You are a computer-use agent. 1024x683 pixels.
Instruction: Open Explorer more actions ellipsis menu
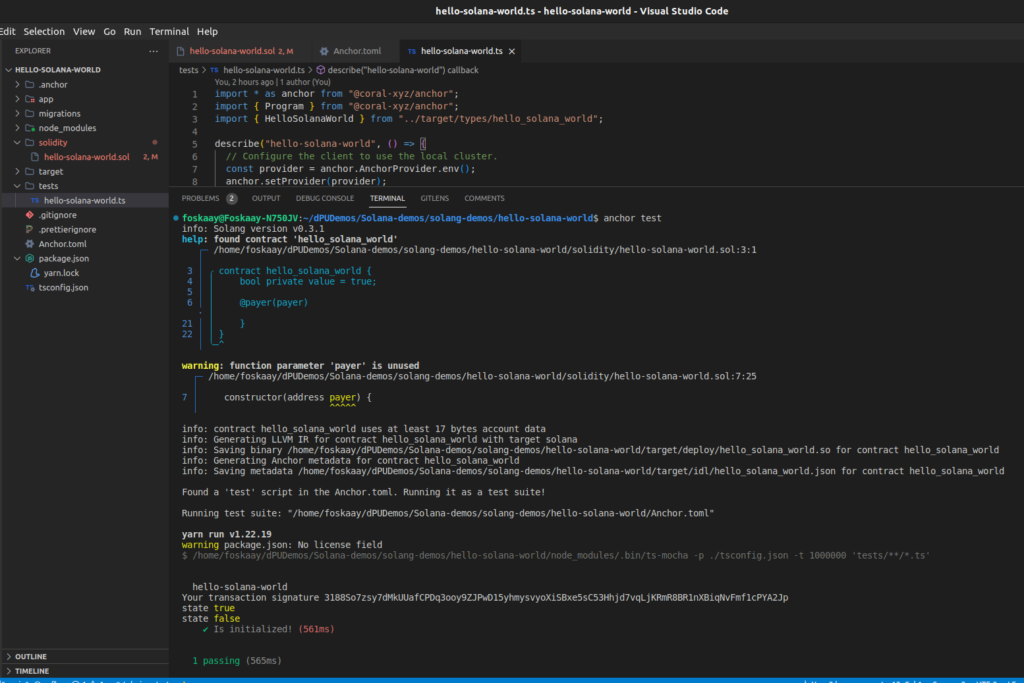[x=153, y=51]
